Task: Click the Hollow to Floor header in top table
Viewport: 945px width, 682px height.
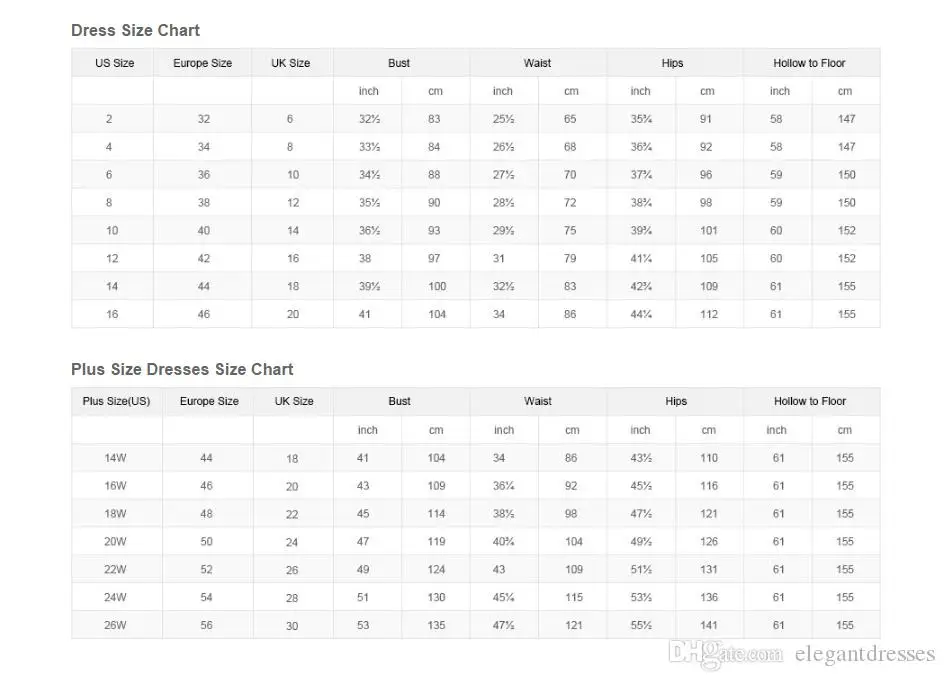Action: 809,63
